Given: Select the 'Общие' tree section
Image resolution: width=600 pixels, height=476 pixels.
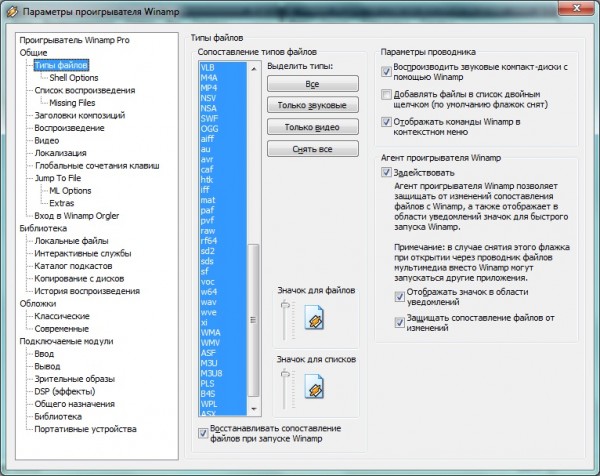Looking at the screenshot, I should tap(33, 53).
